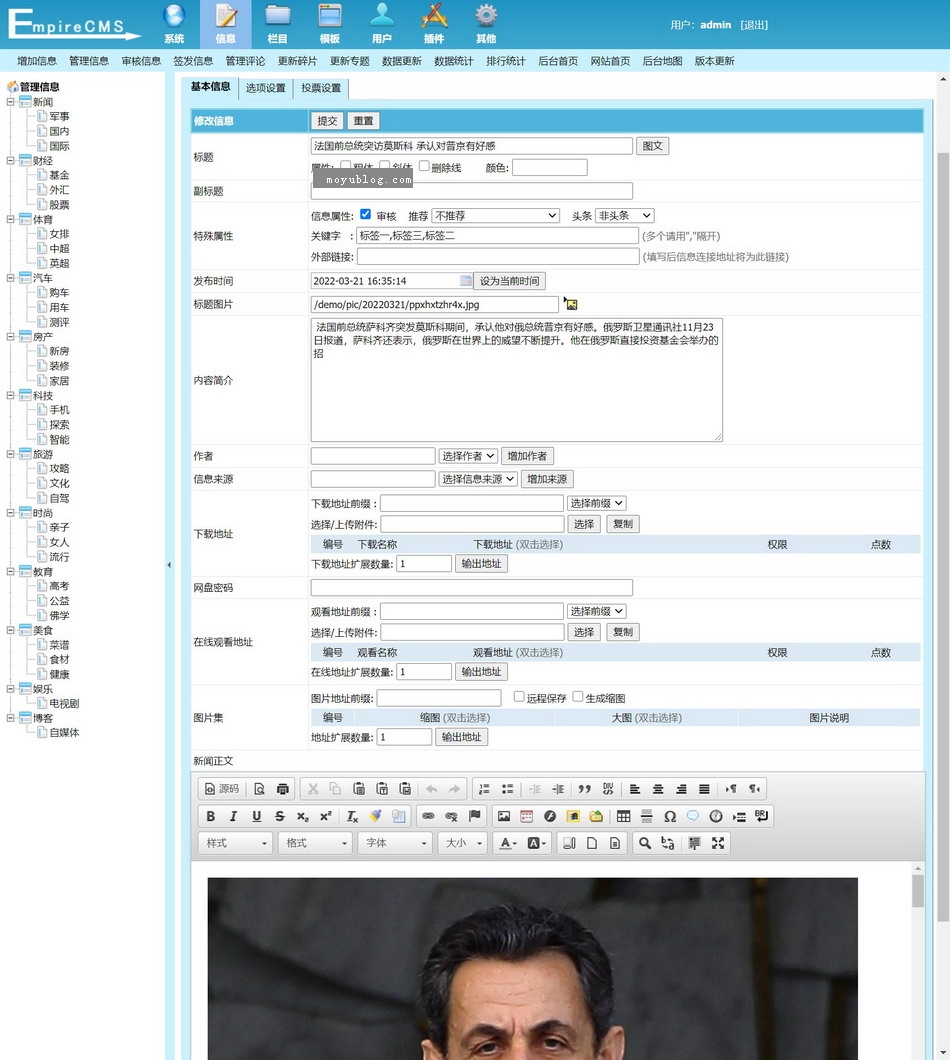Maximize the editor with the fullscreen icon
This screenshot has height=1060, width=950.
[x=718, y=843]
